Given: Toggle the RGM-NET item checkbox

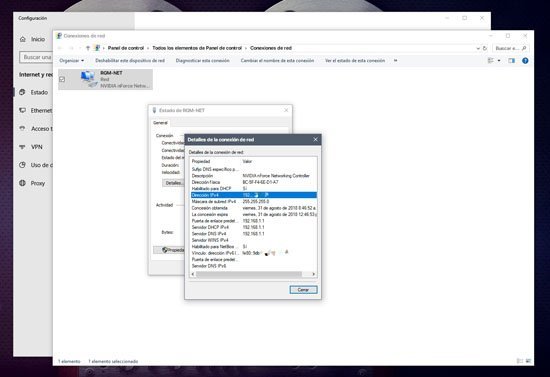Looking at the screenshot, I should 62,79.
